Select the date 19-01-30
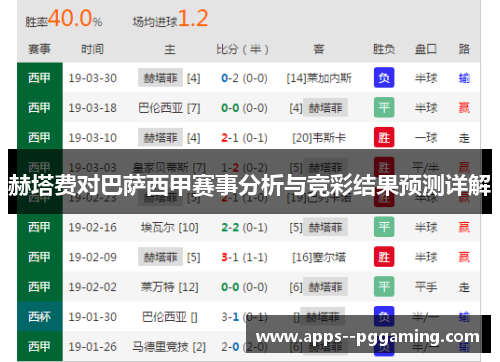 [x=93, y=317]
